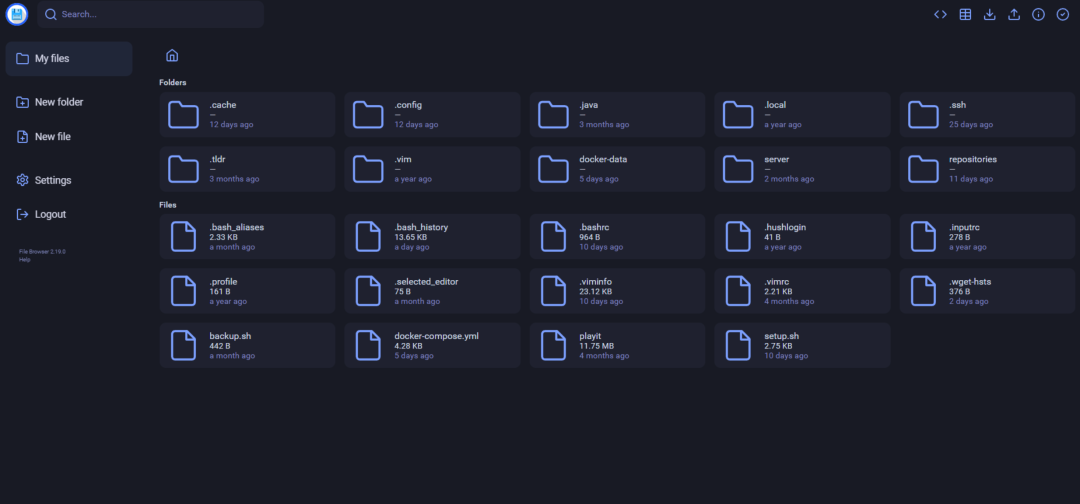
Task: Click the .selected_editor file name
Action: pos(426,282)
